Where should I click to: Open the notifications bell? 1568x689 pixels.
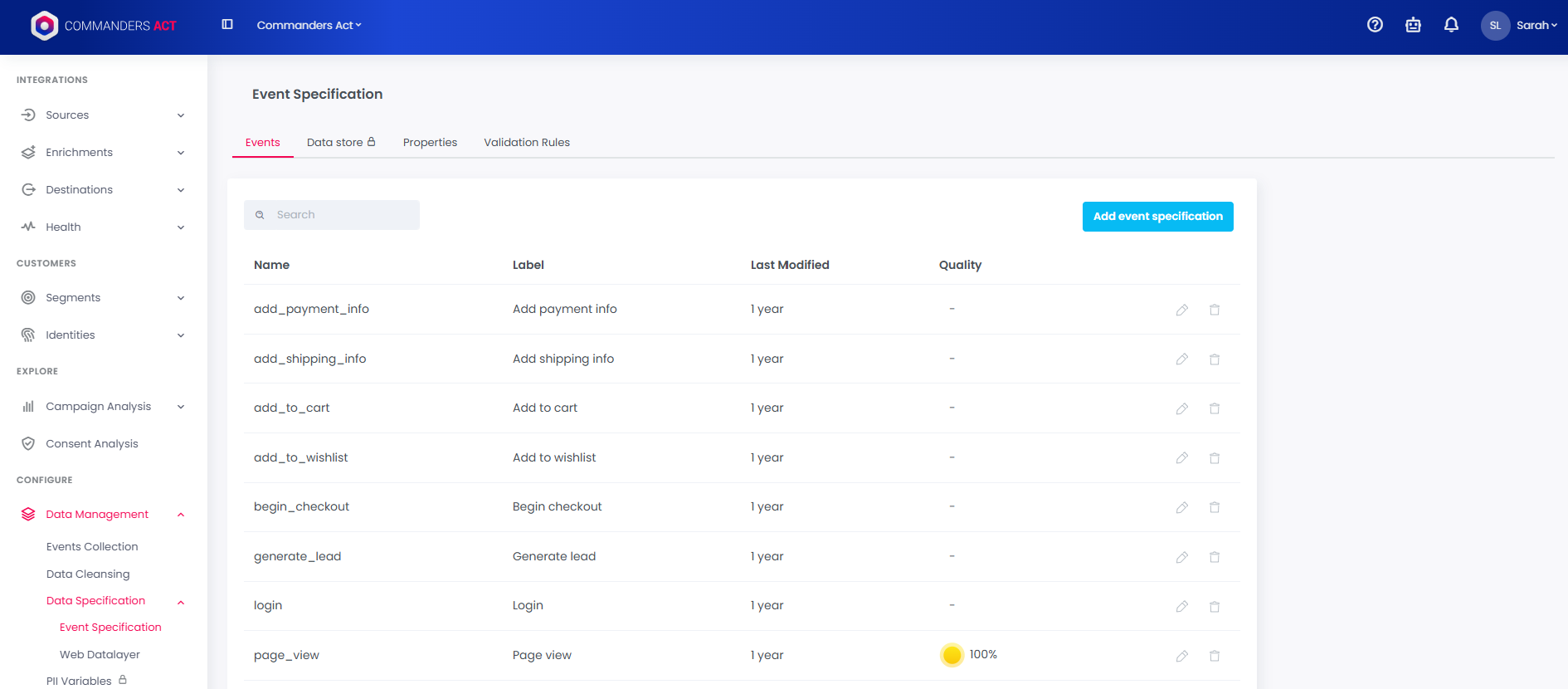(x=1451, y=25)
